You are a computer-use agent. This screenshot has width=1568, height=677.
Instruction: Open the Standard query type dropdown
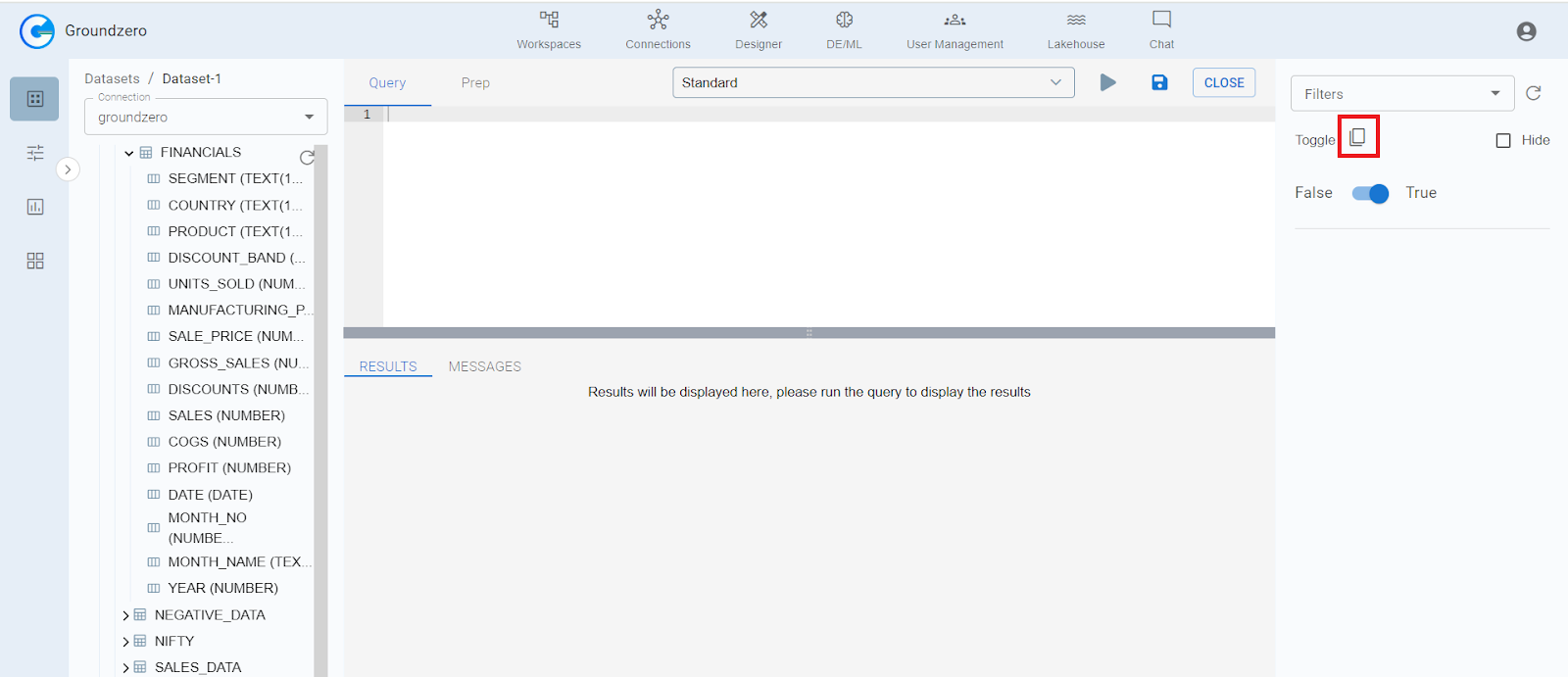coord(872,82)
